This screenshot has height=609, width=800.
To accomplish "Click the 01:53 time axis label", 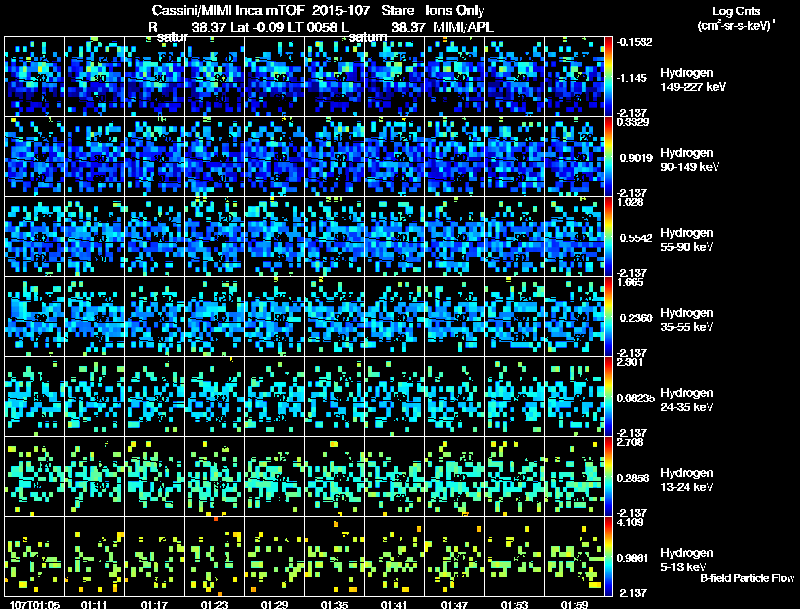I will pos(514,604).
